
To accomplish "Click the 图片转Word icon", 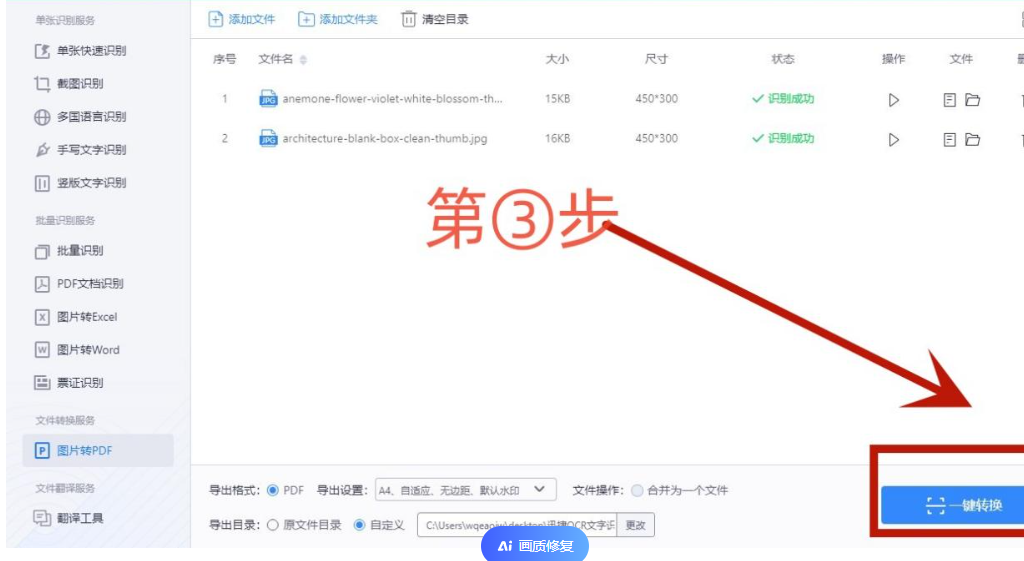I will 42,350.
